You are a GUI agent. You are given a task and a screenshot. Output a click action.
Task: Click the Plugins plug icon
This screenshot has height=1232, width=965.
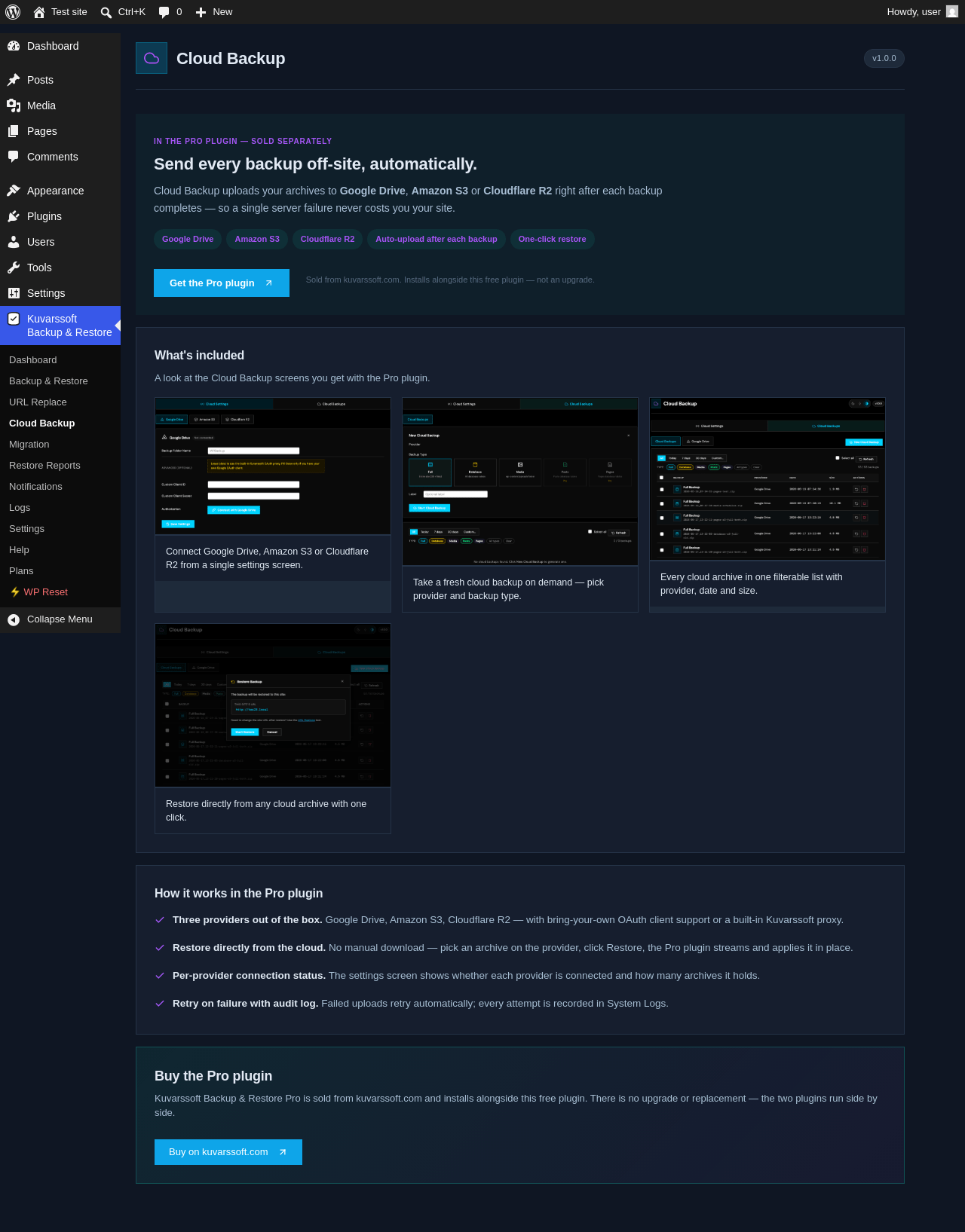point(14,216)
